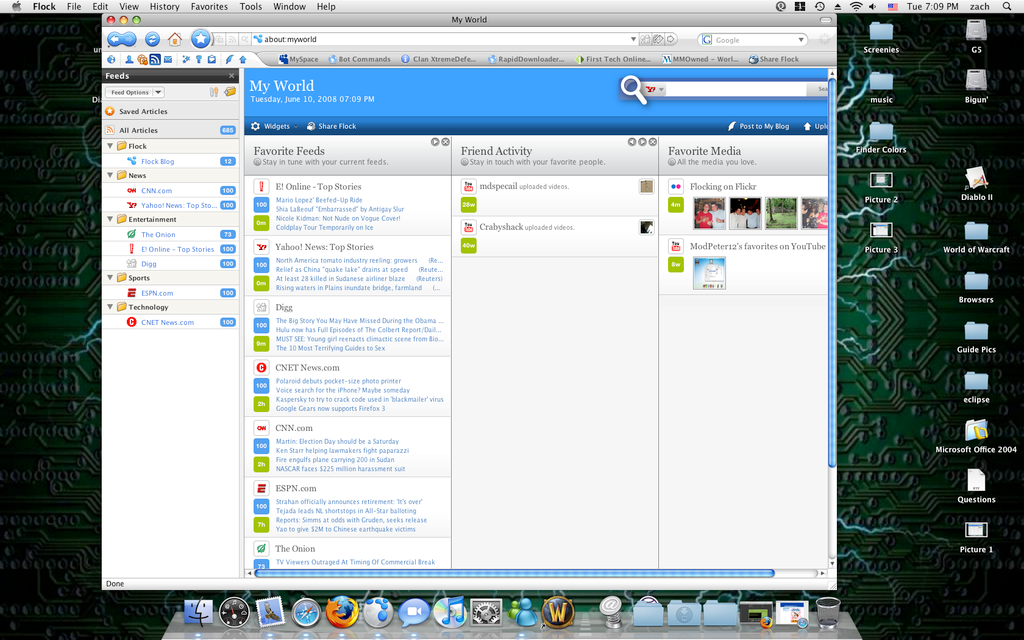Open iTunes from the Dock
1024x640 pixels.
(450, 613)
